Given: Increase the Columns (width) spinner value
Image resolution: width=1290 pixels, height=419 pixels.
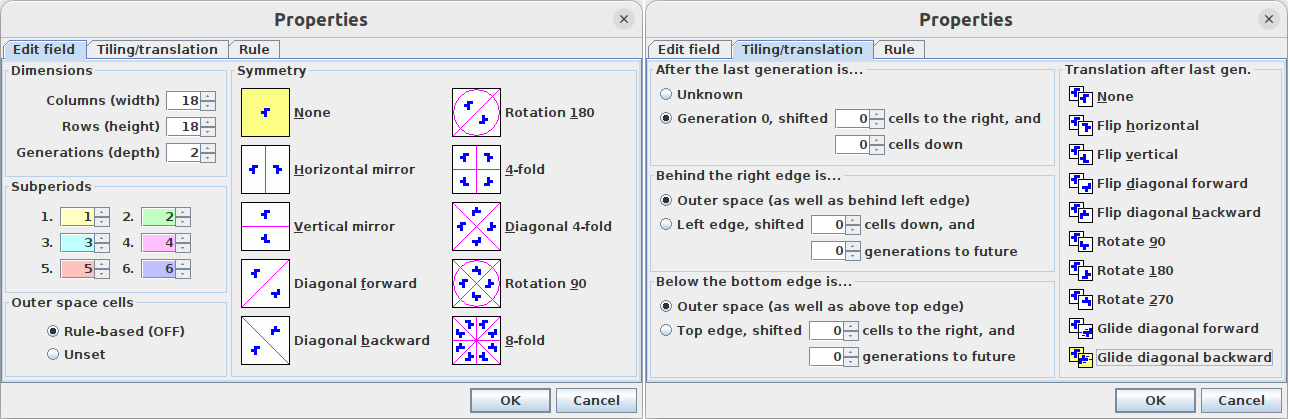Looking at the screenshot, I should 208,96.
